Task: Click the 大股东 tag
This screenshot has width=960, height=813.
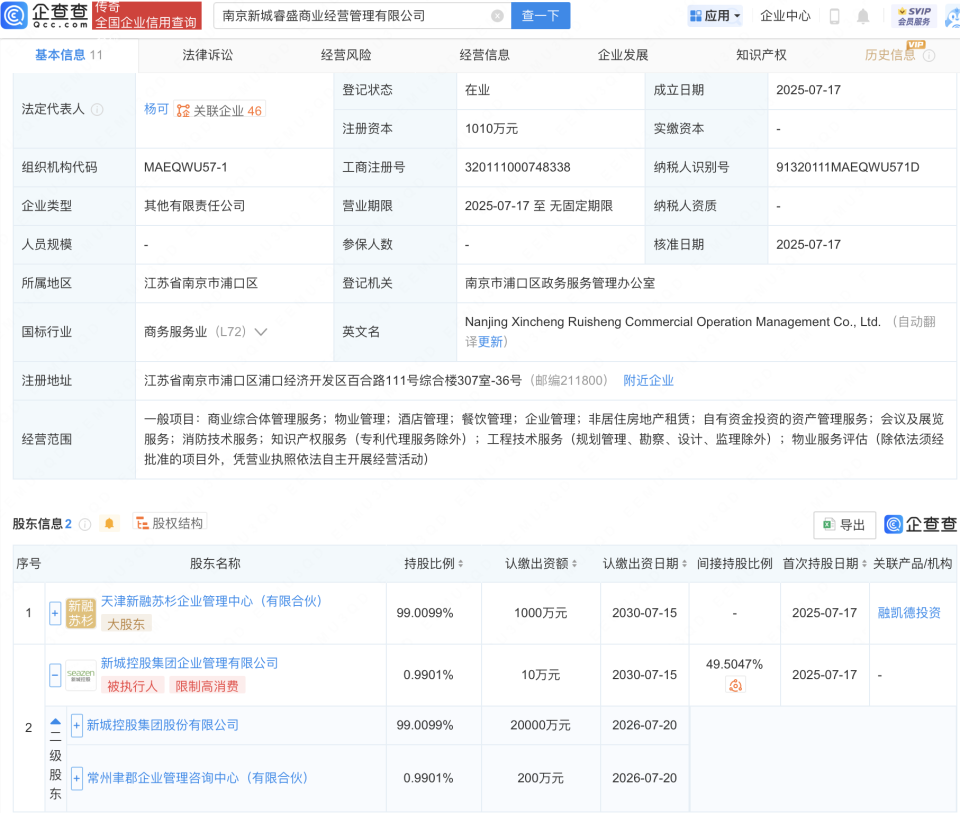Action: coord(126,624)
